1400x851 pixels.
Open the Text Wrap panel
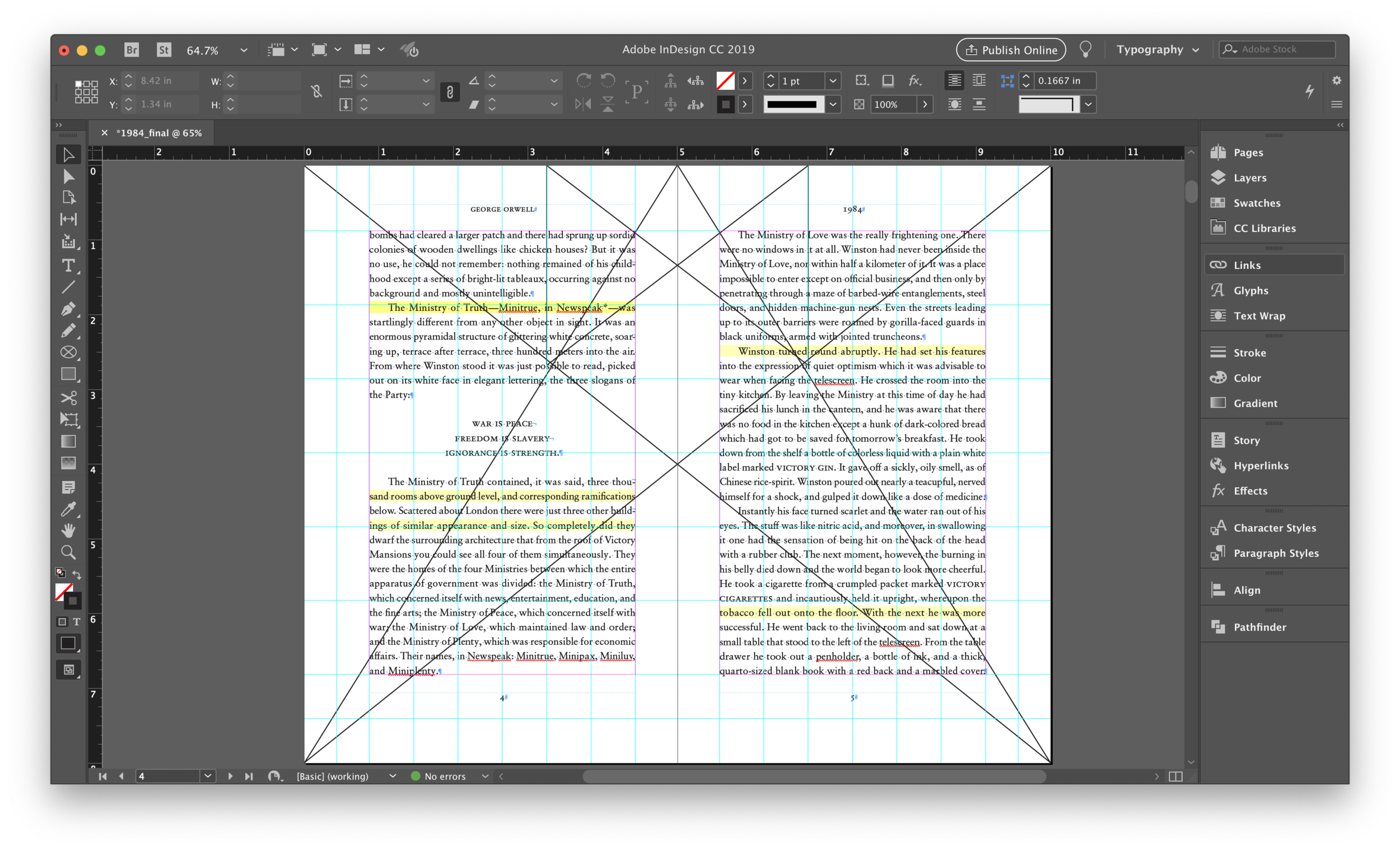point(1259,315)
